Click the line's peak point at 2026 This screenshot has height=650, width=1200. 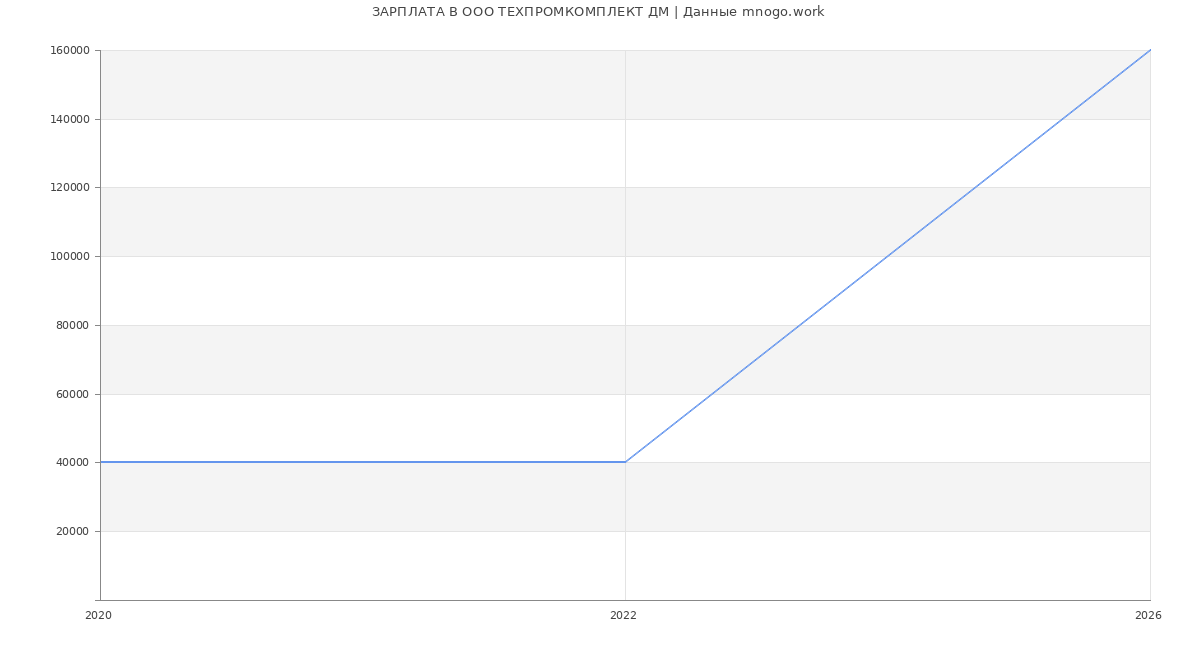[x=1150, y=50]
